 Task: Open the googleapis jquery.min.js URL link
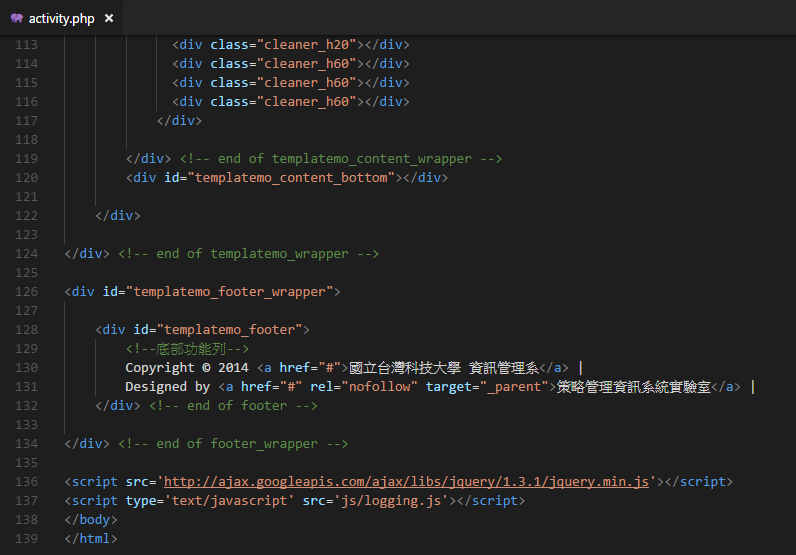click(406, 481)
